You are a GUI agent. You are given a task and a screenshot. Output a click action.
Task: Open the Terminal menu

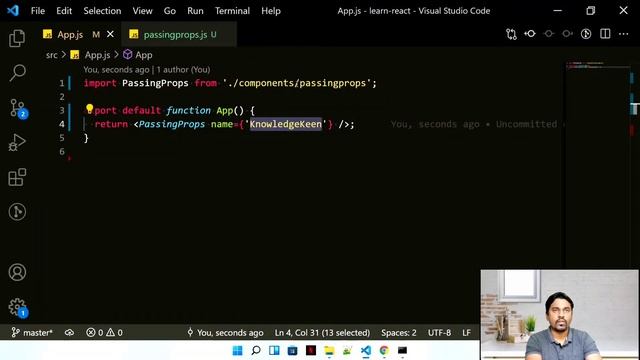click(232, 11)
